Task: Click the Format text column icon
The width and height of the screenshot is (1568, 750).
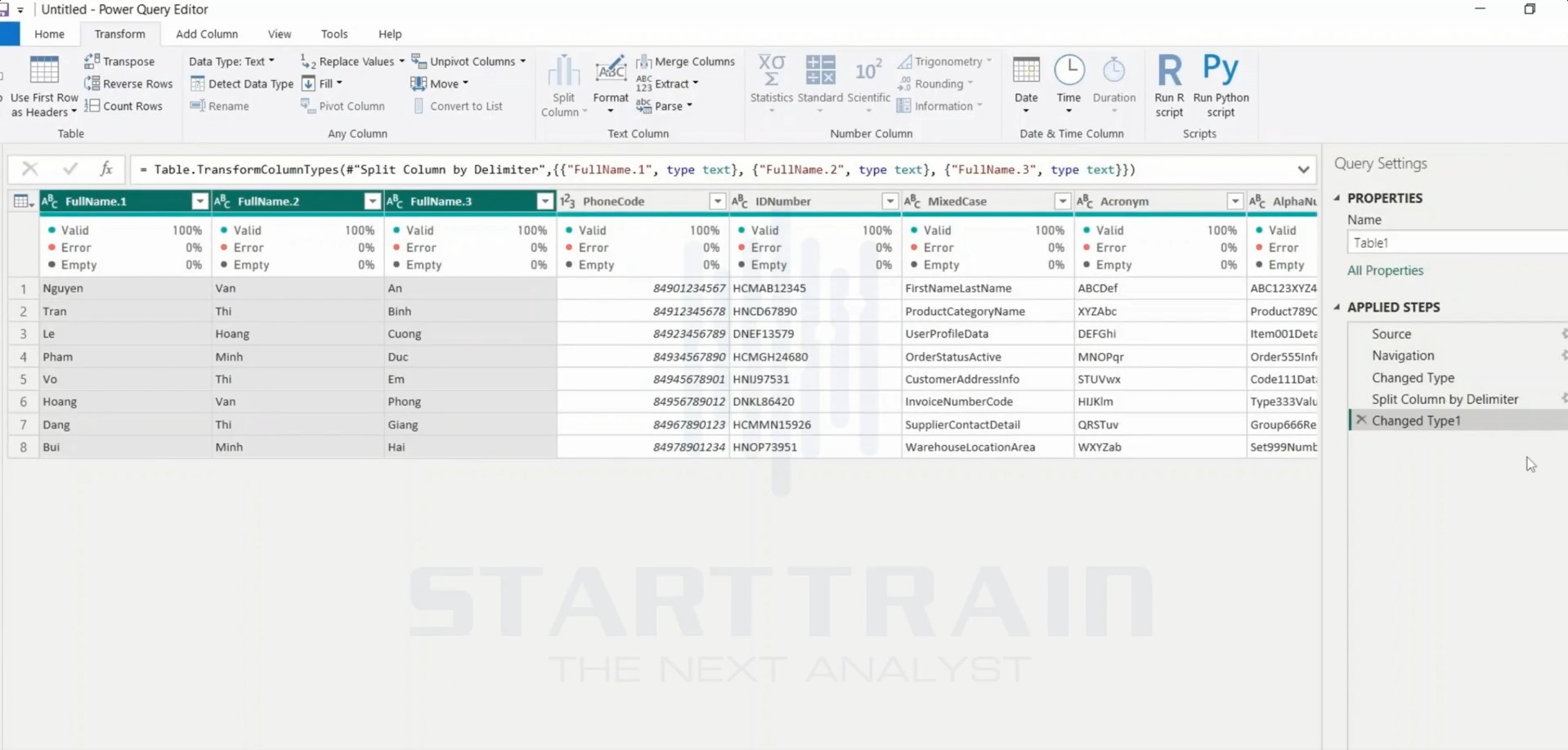Action: pyautogui.click(x=611, y=70)
